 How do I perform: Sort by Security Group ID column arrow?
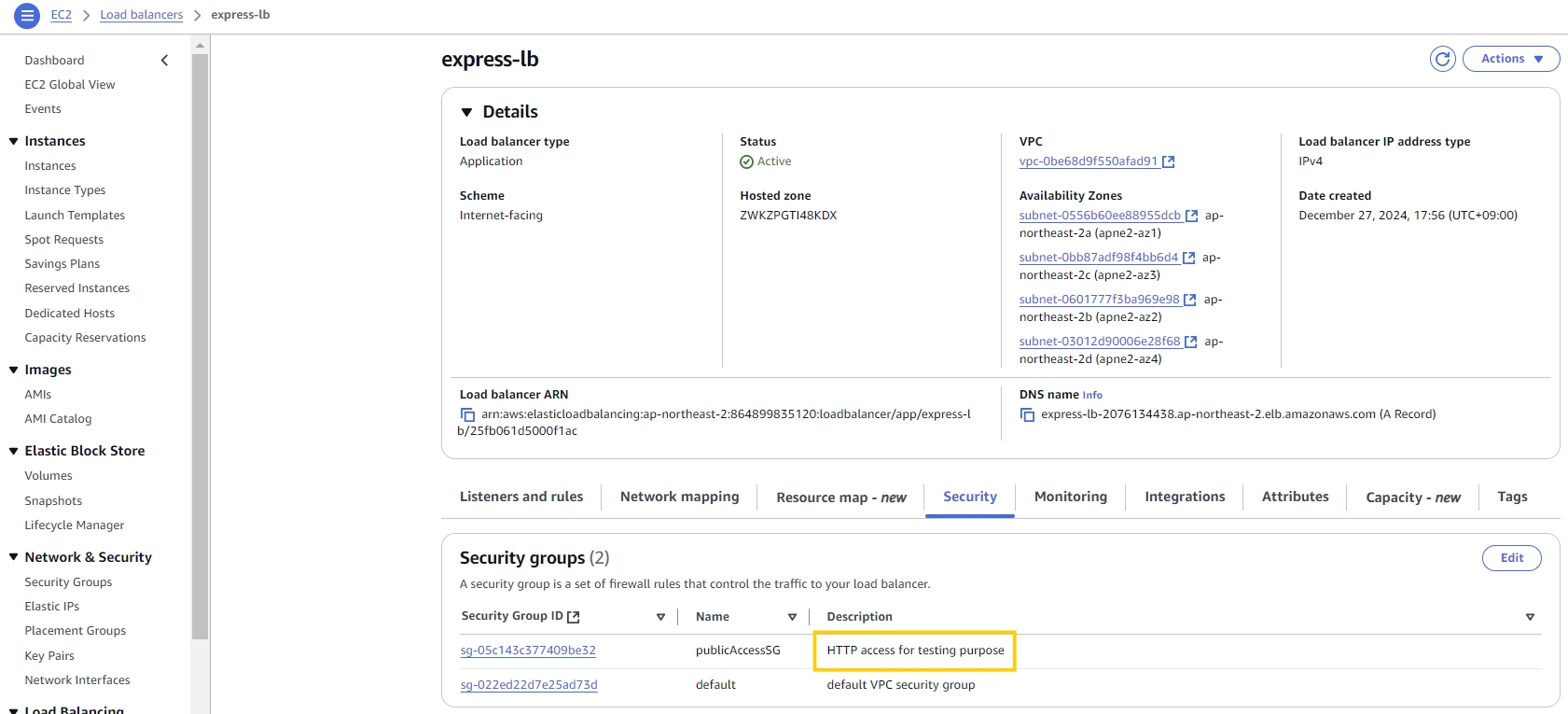pos(660,617)
